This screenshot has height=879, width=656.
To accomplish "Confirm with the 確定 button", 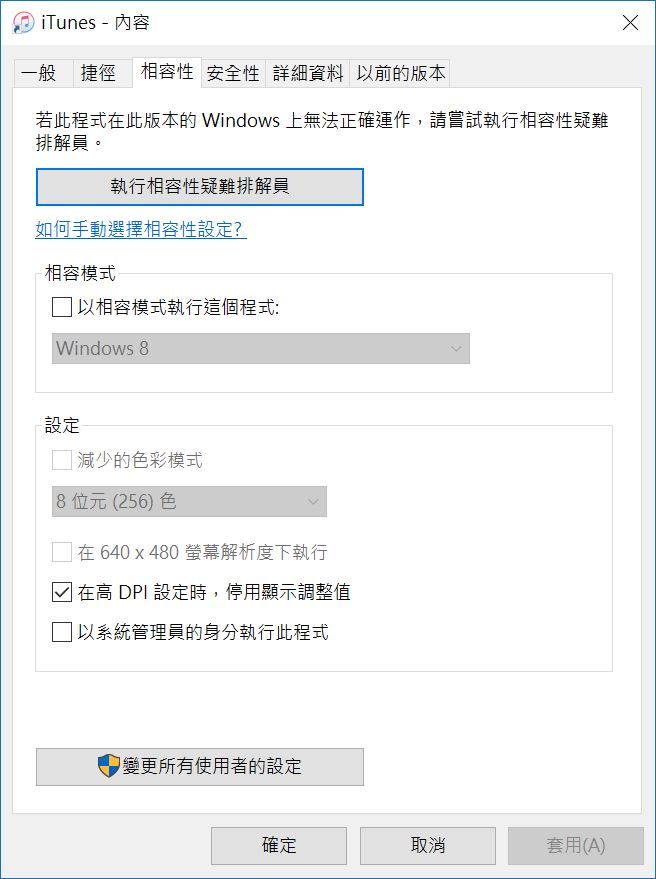I will [279, 845].
